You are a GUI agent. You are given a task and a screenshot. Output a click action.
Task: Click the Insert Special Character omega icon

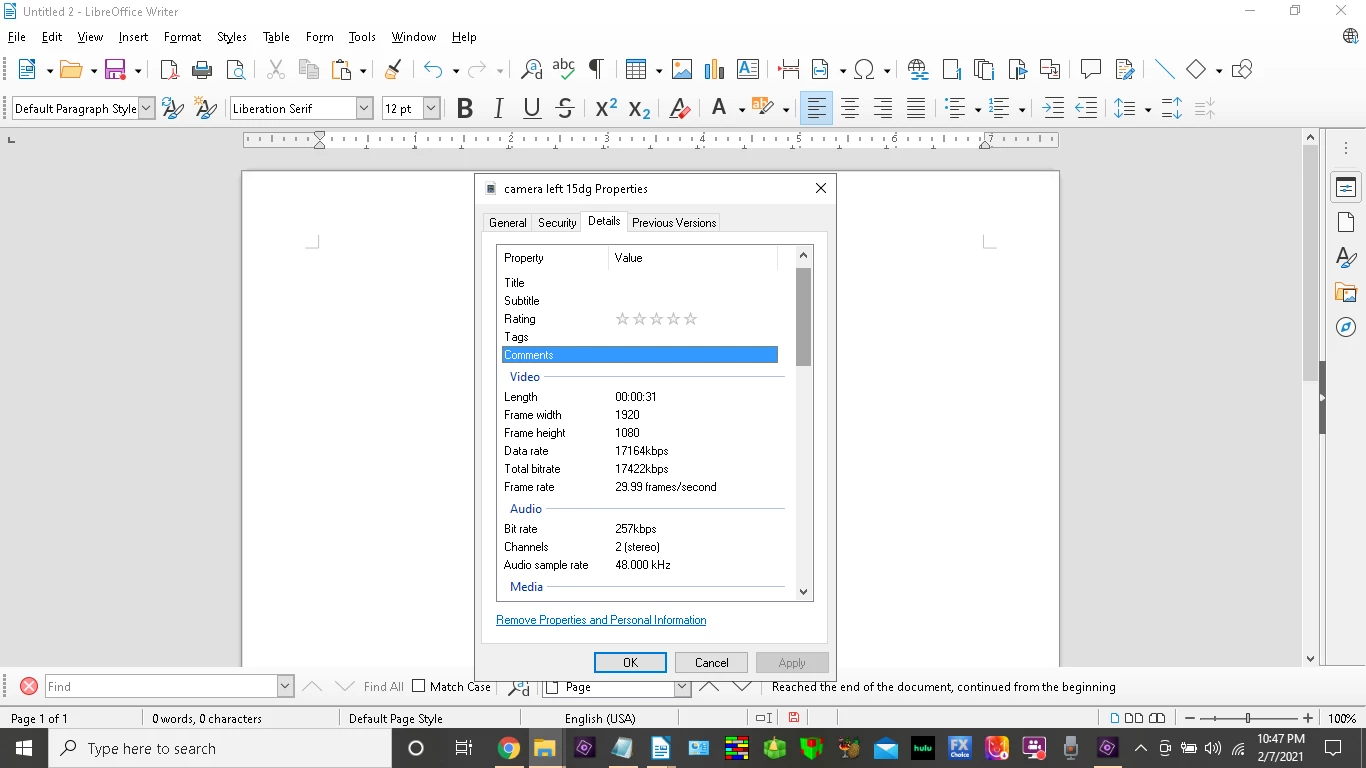click(x=865, y=69)
